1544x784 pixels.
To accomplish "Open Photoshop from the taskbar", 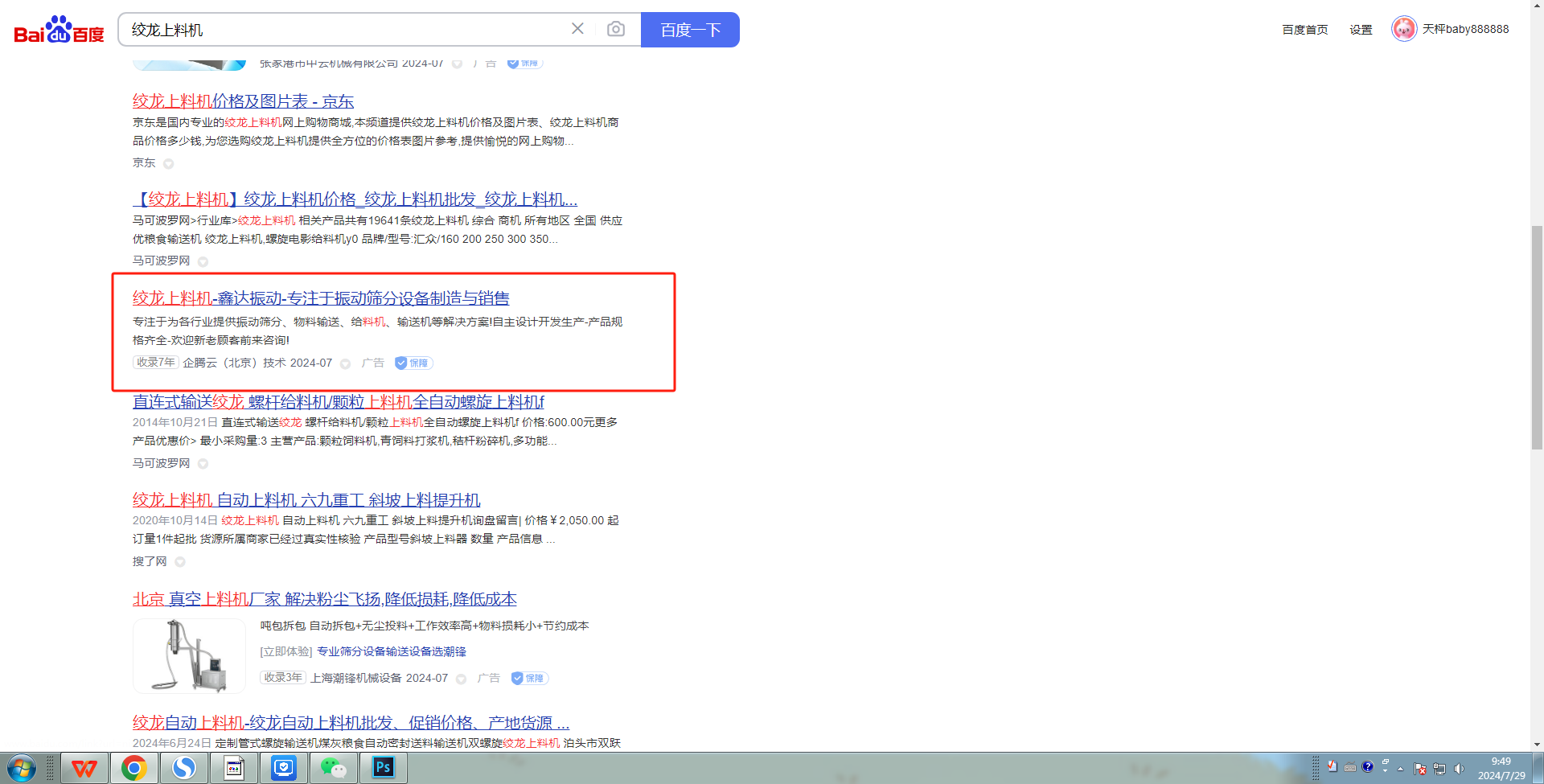I will coord(384,769).
